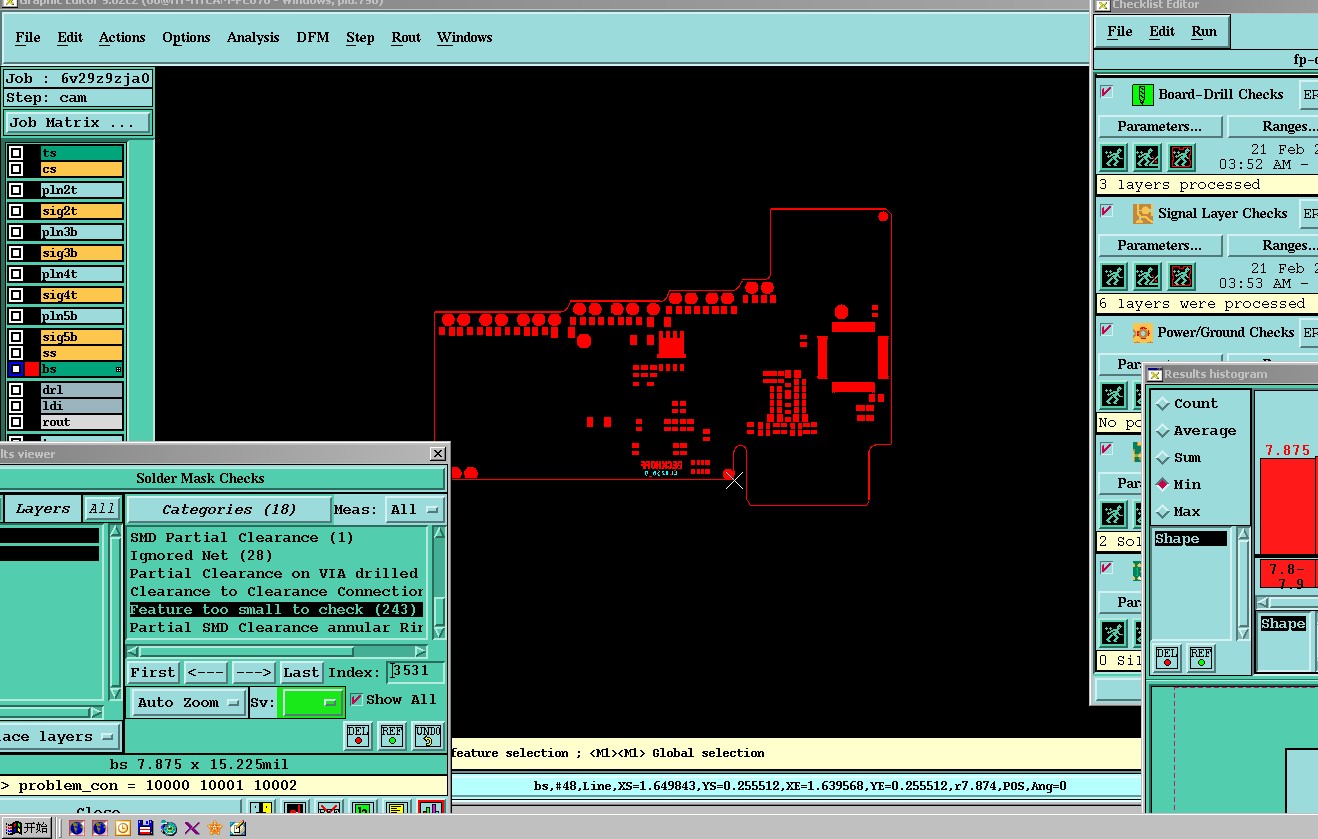Toggle Board-Drill Checks checkbox
This screenshot has height=839, width=1318.
1106,92
